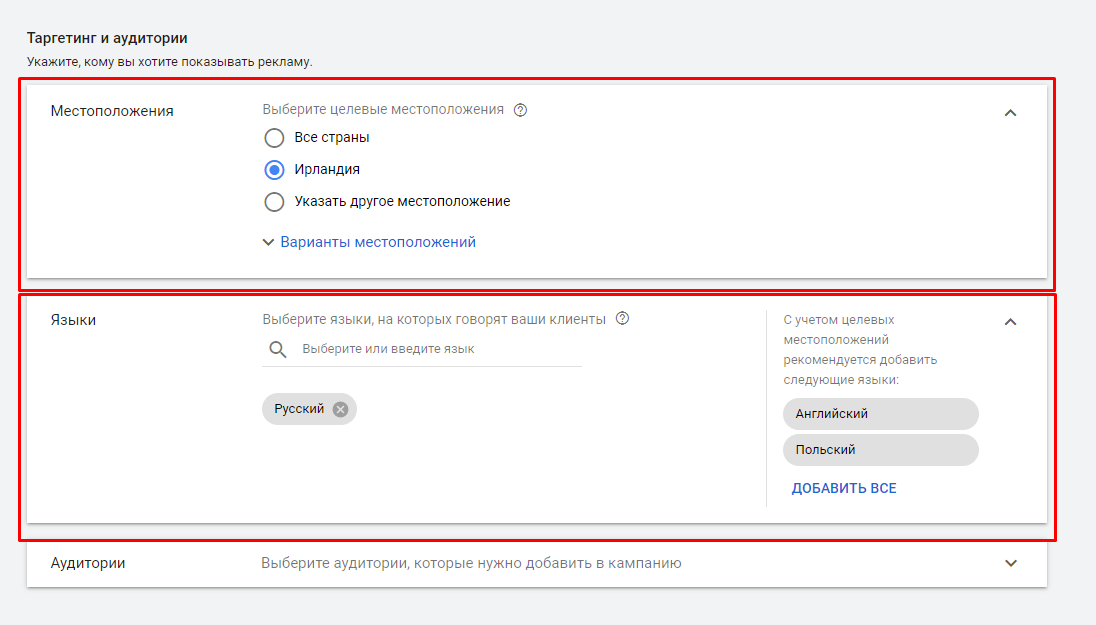Viewport: 1096px width, 625px height.
Task: Click the Русский chip label
Action: tap(299, 409)
